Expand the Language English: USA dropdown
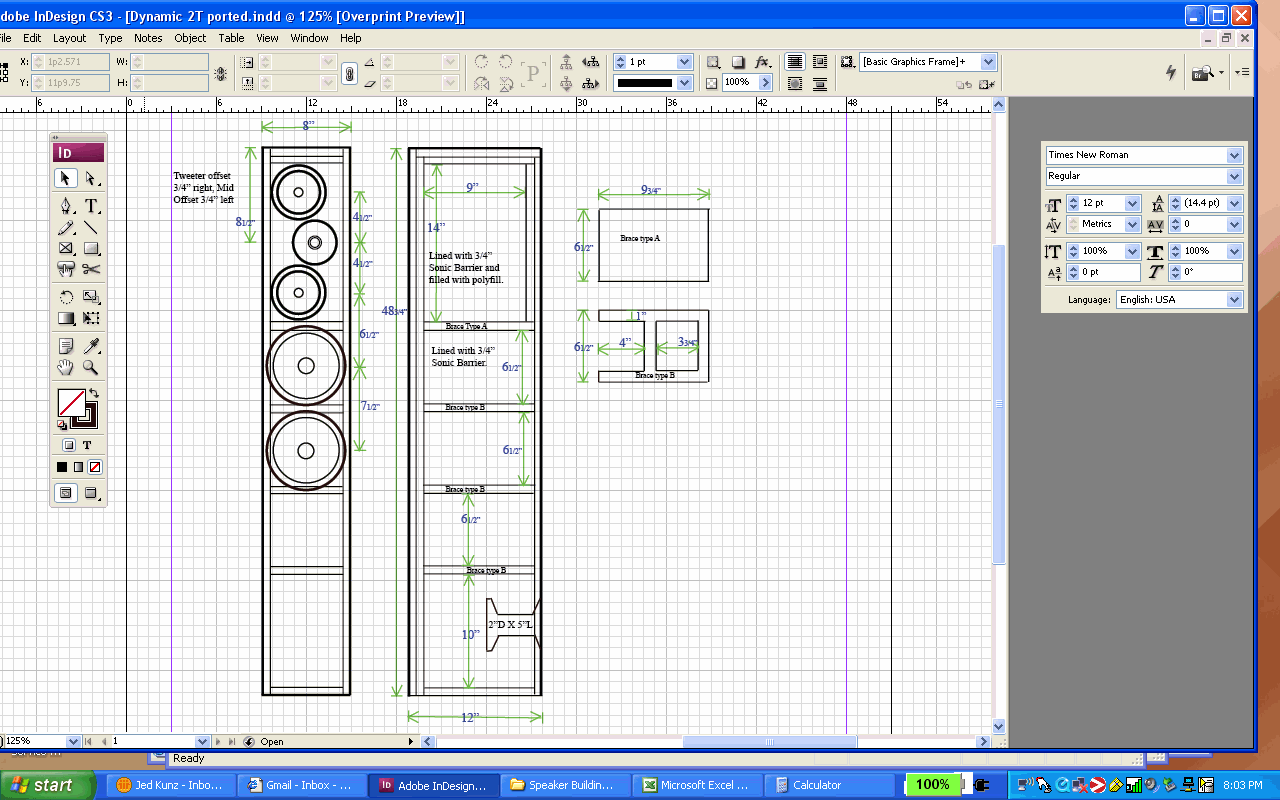 (x=1234, y=300)
